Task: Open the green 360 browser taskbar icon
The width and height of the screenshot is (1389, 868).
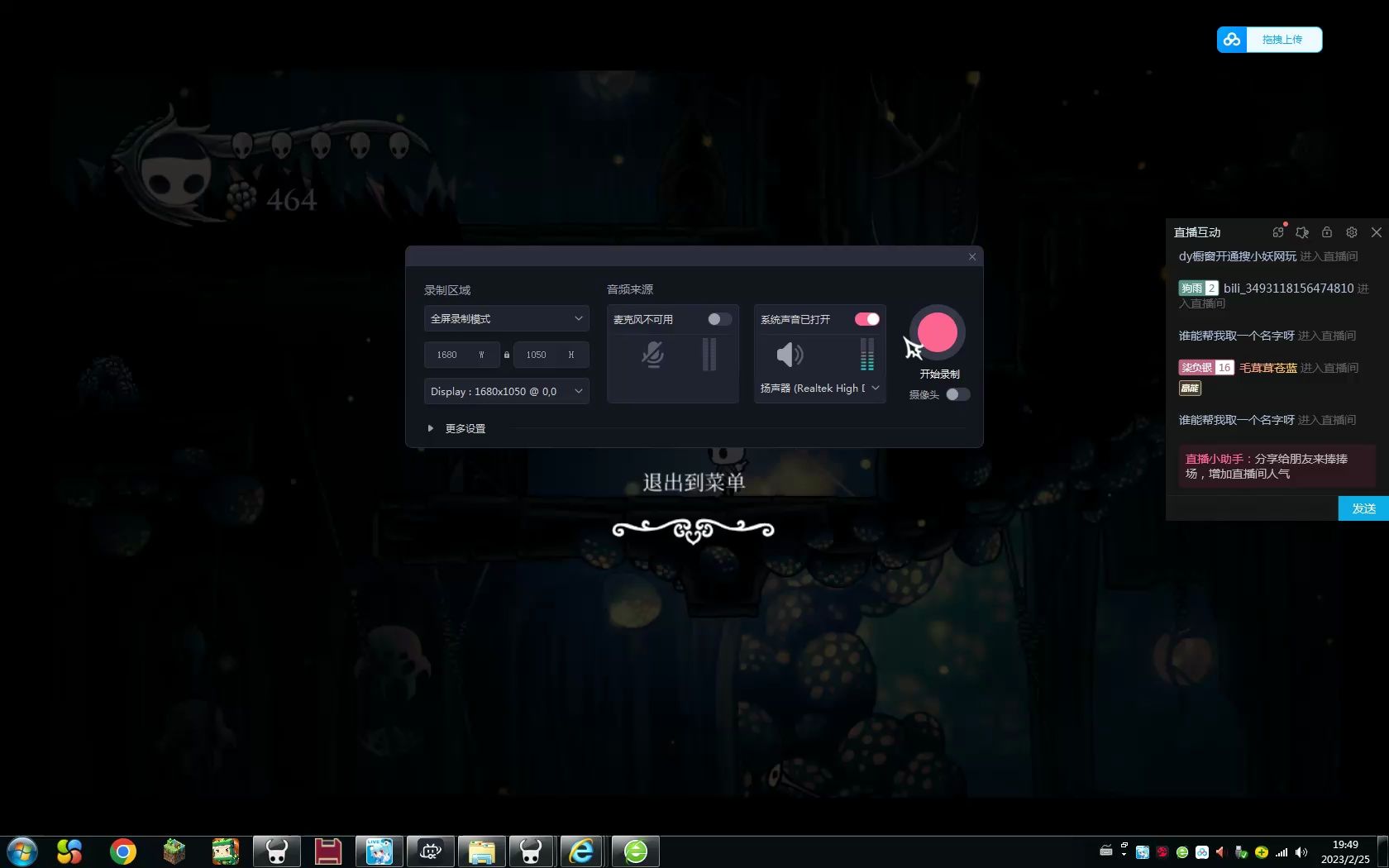Action: point(635,851)
